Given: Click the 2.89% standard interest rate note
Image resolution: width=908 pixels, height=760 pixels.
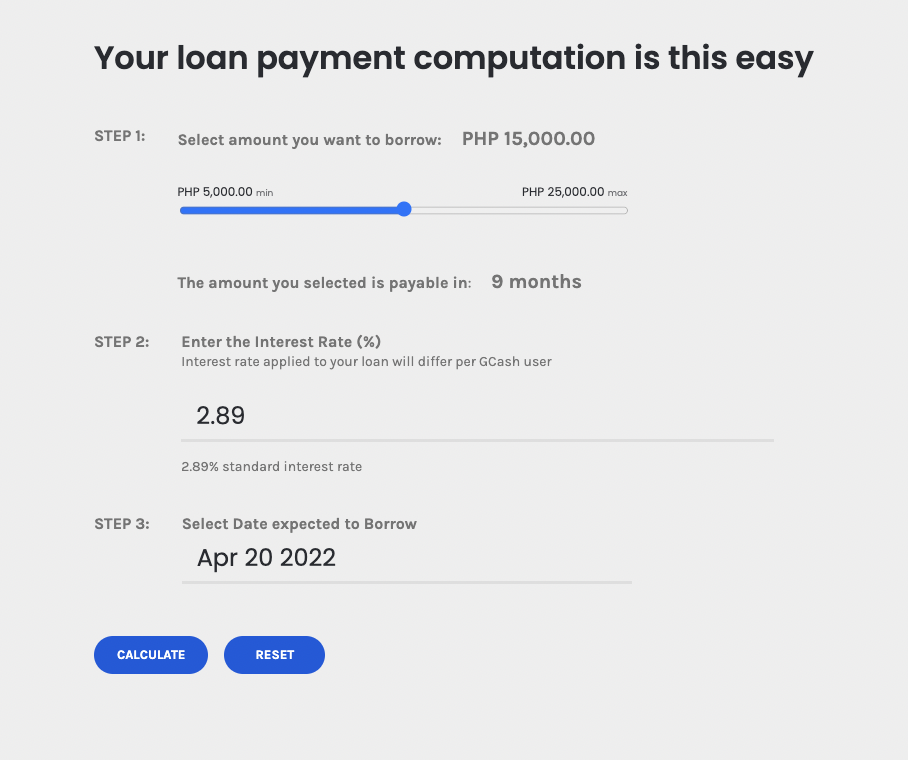Looking at the screenshot, I should [271, 466].
